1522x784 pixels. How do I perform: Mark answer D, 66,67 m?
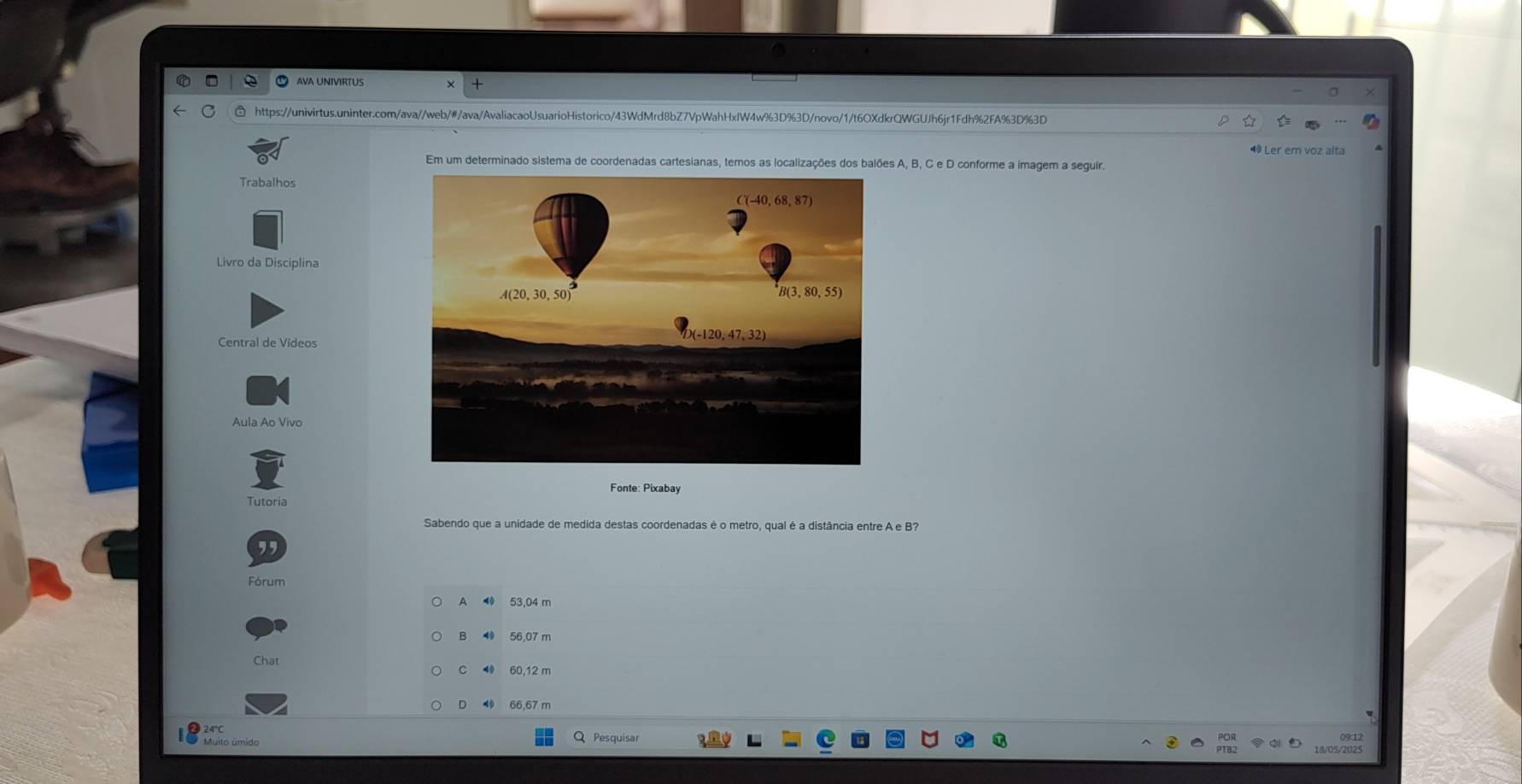436,705
